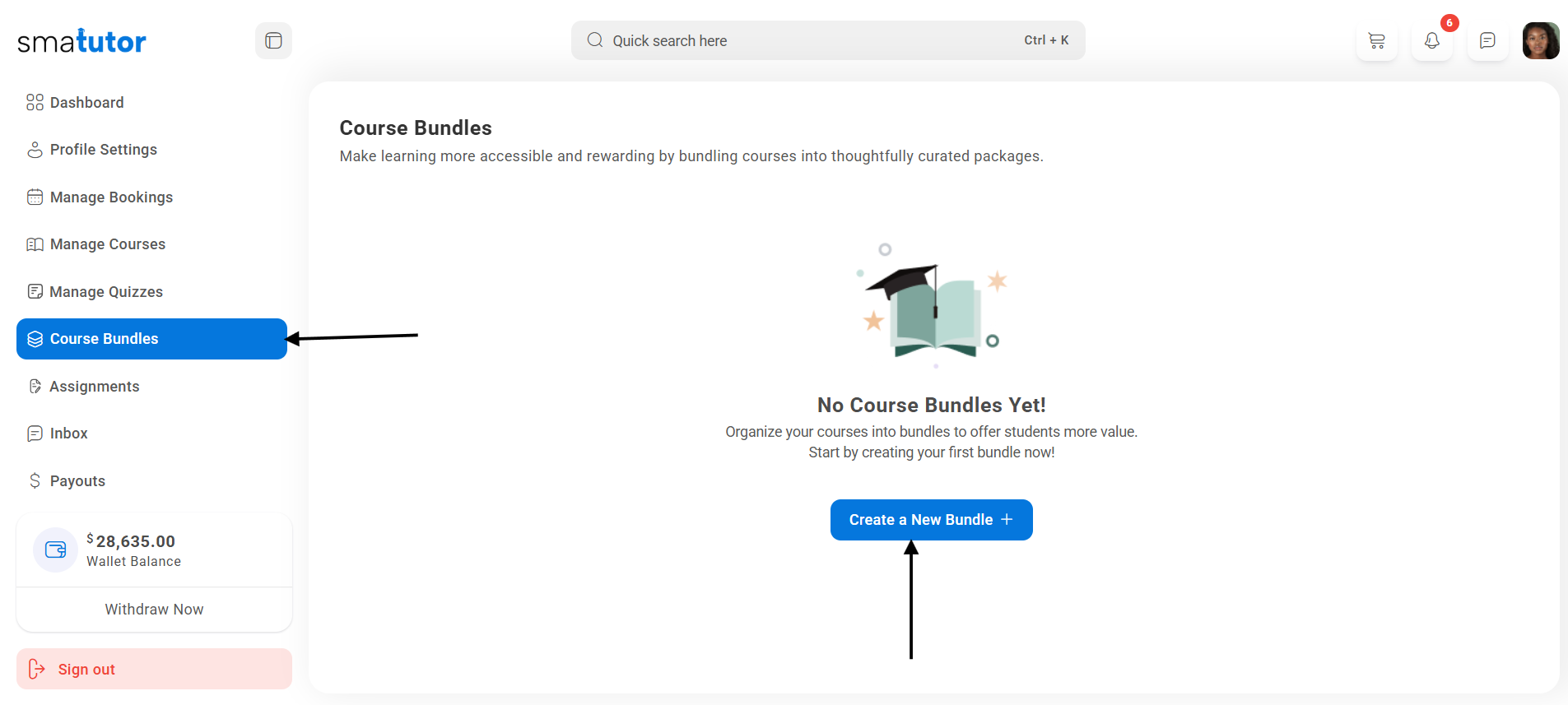1568x705 pixels.
Task: Open Inbox from the sidebar
Action: click(68, 434)
